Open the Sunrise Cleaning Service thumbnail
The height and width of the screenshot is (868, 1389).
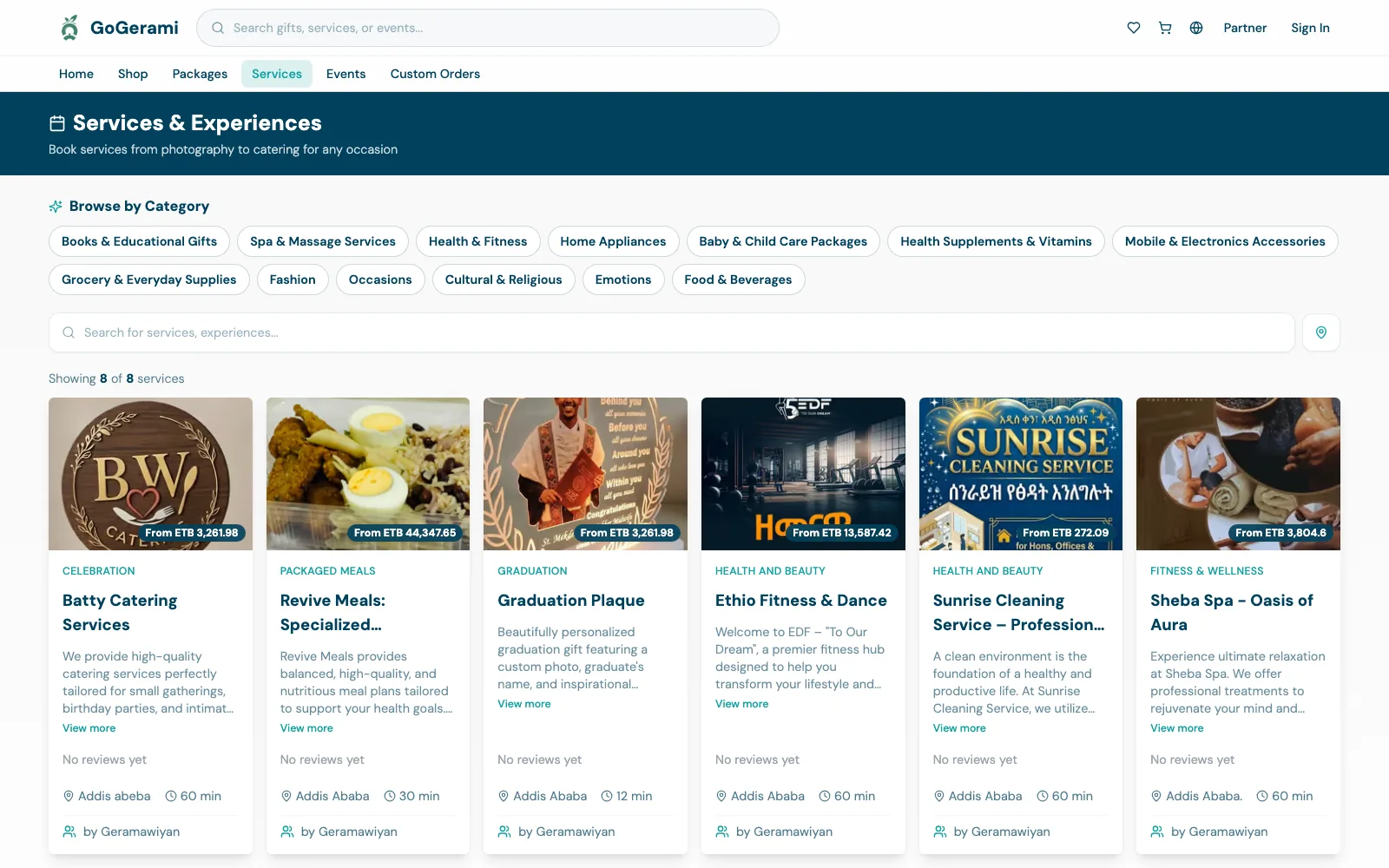(x=1021, y=474)
